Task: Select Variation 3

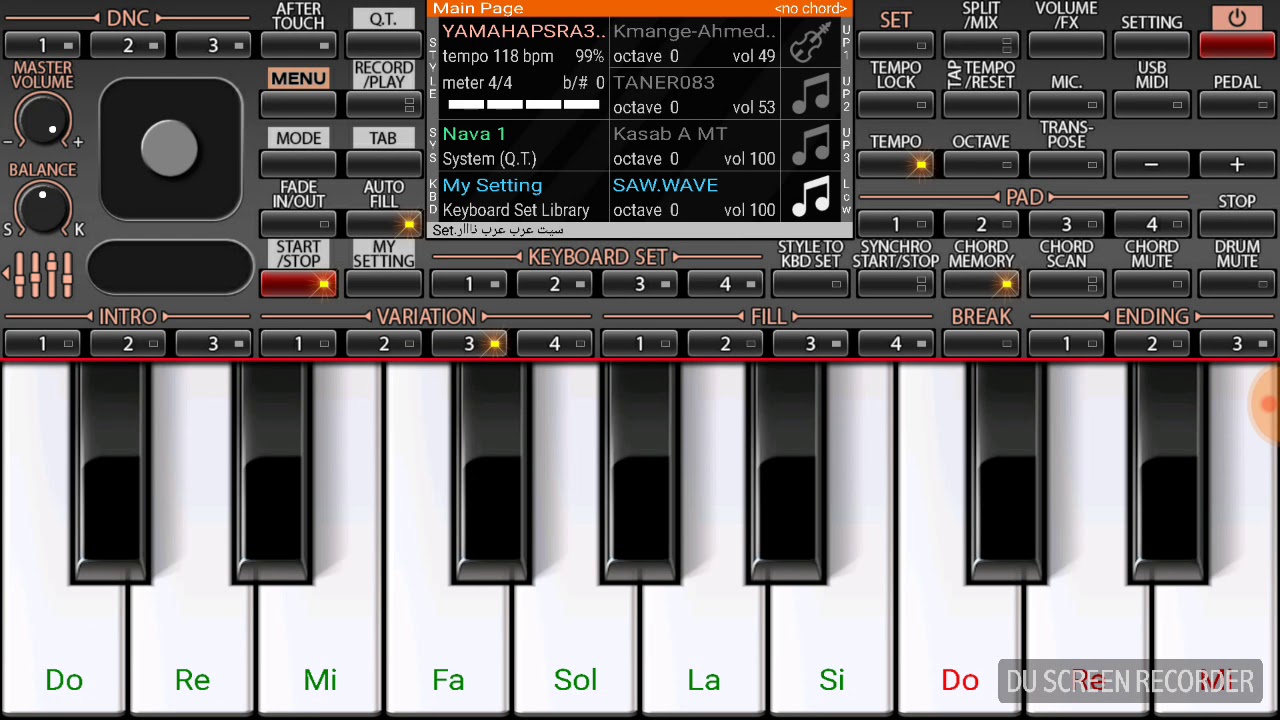Action: (x=469, y=344)
